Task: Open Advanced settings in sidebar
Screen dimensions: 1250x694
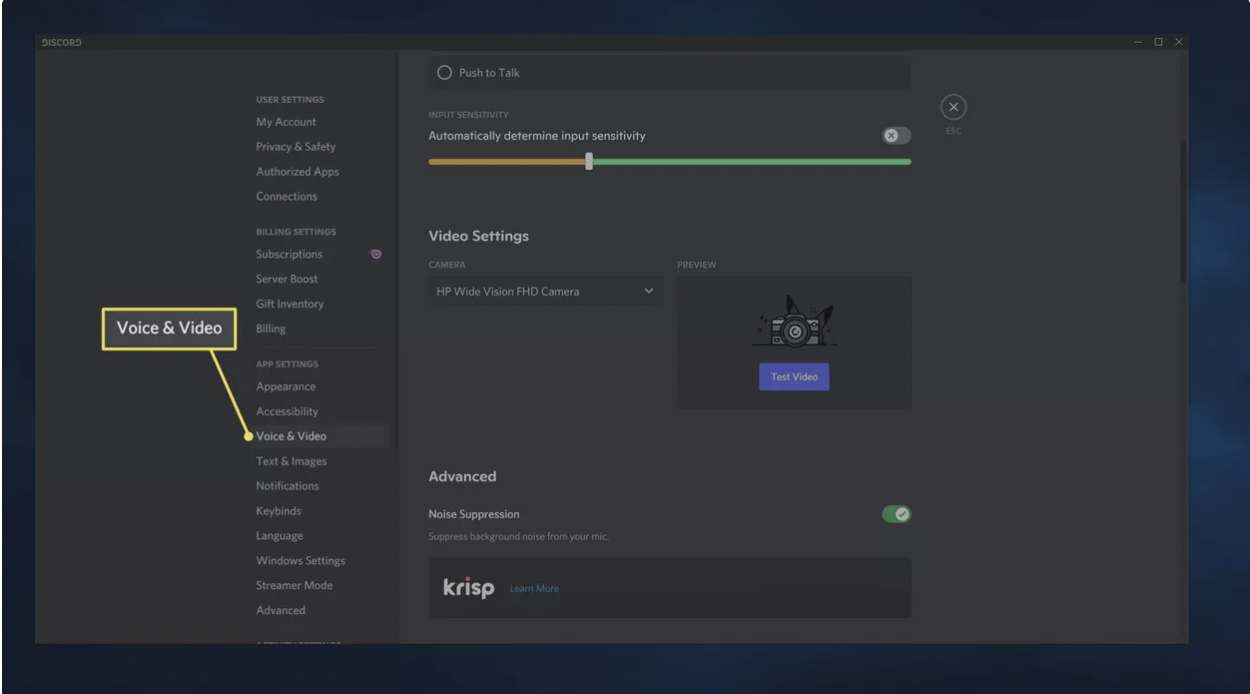Action: (280, 611)
